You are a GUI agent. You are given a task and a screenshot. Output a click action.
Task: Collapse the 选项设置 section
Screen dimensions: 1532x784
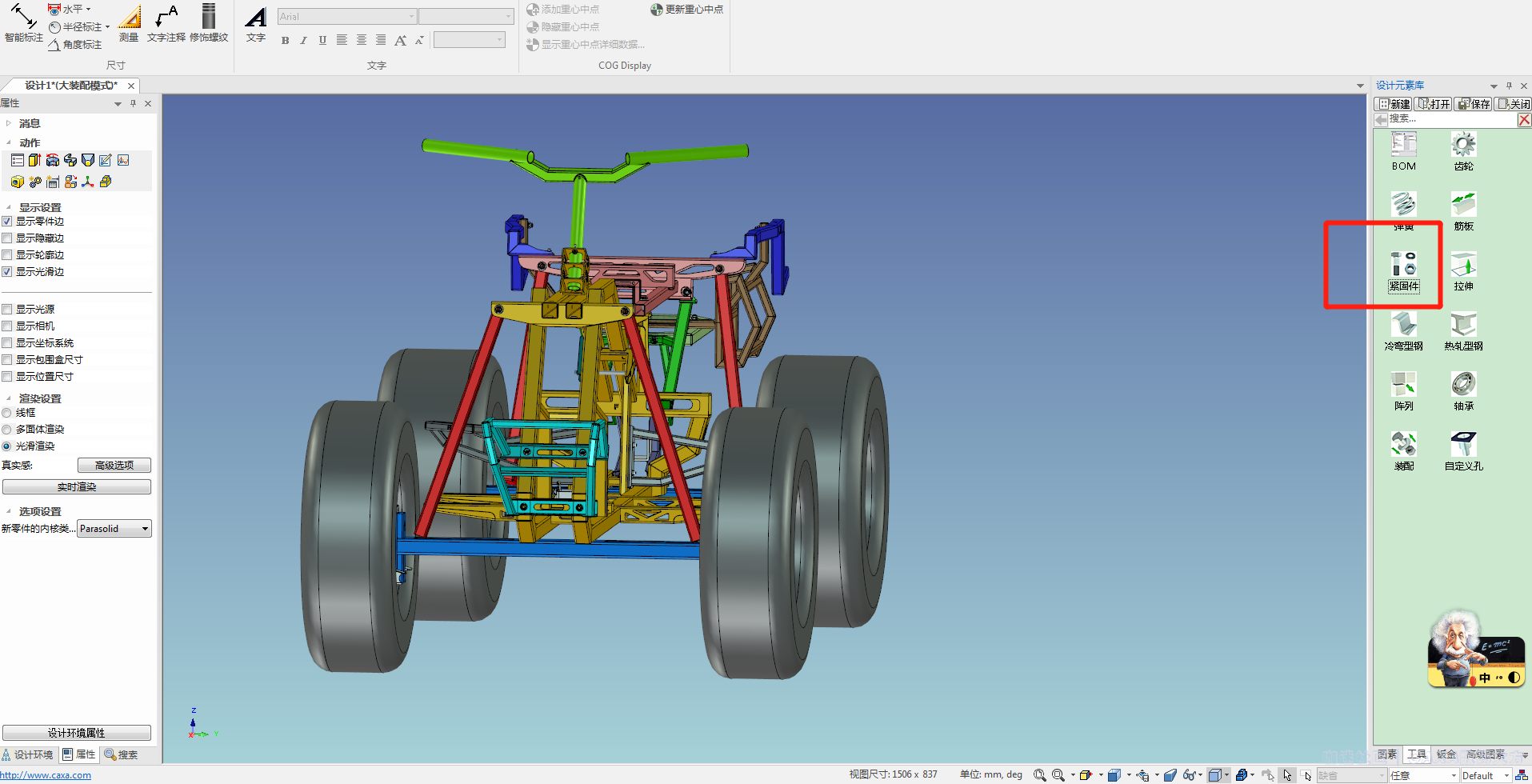[x=9, y=511]
